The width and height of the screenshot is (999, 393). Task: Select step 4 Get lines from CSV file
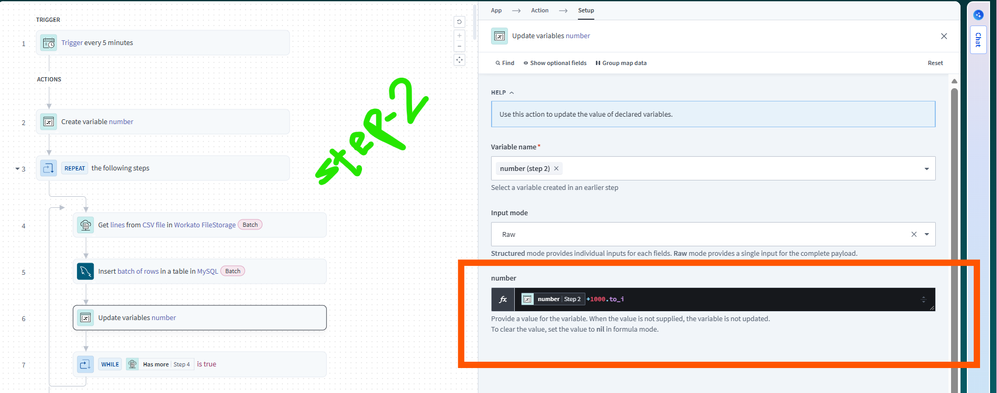pyautogui.click(x=200, y=225)
